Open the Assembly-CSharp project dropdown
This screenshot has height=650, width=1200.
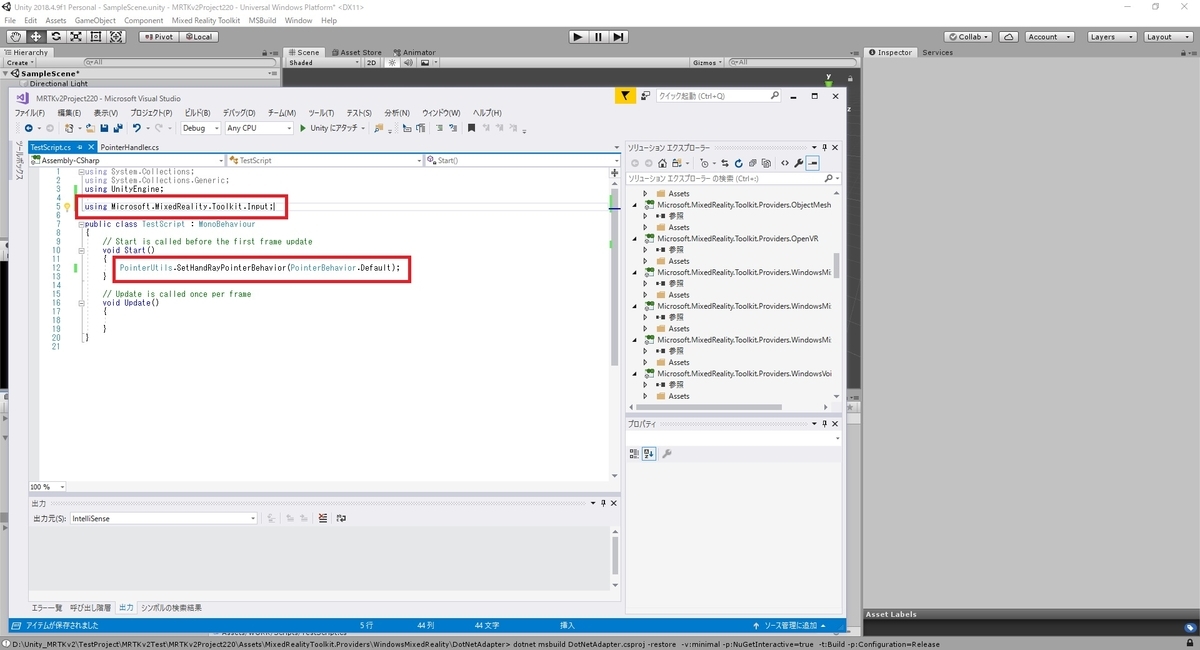pyautogui.click(x=126, y=160)
